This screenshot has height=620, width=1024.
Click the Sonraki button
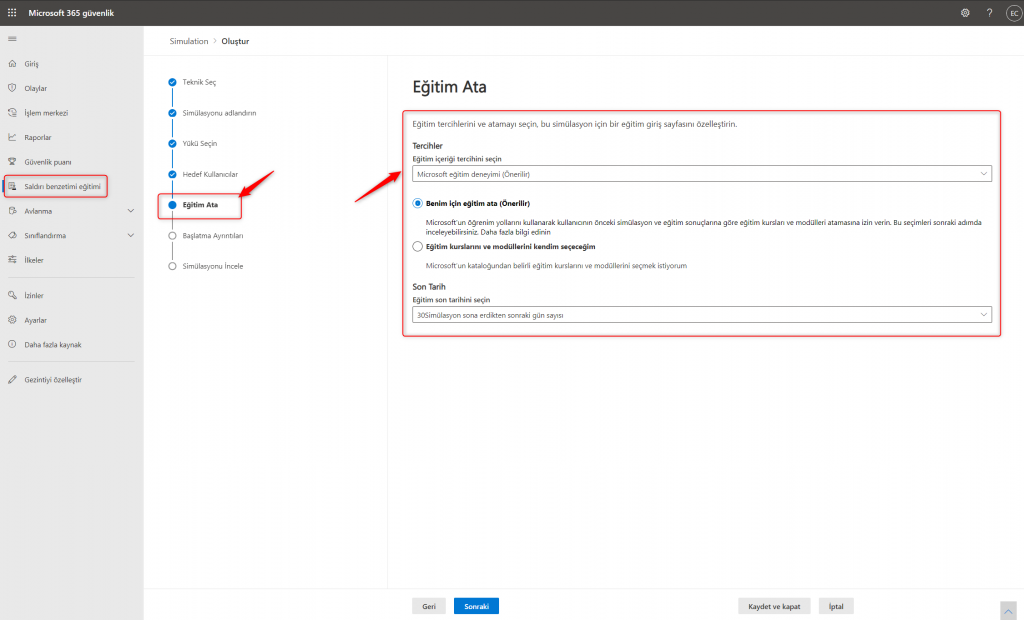[476, 606]
